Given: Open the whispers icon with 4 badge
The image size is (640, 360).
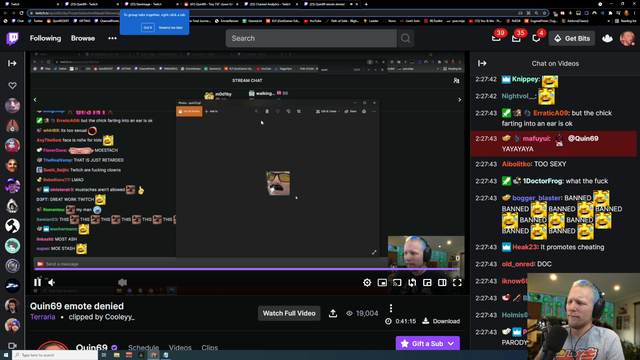Looking at the screenshot, I should [536, 38].
